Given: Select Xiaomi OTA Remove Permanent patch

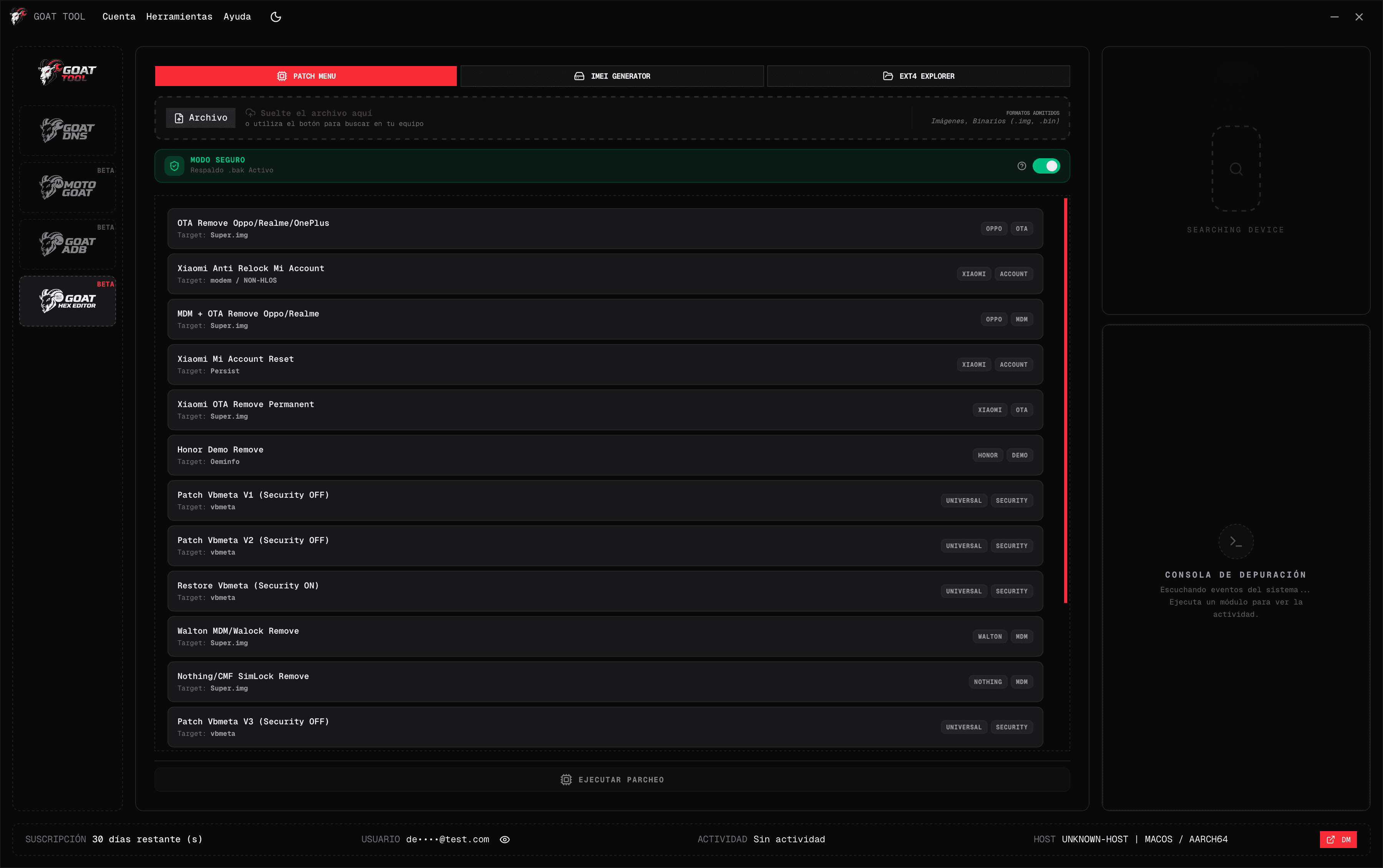Looking at the screenshot, I should click(x=605, y=410).
